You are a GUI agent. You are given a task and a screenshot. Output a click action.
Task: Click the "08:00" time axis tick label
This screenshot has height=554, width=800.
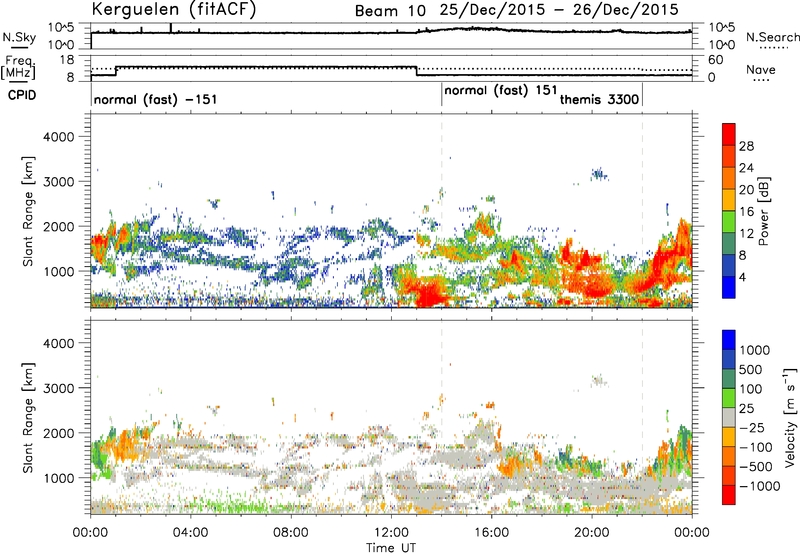point(291,533)
